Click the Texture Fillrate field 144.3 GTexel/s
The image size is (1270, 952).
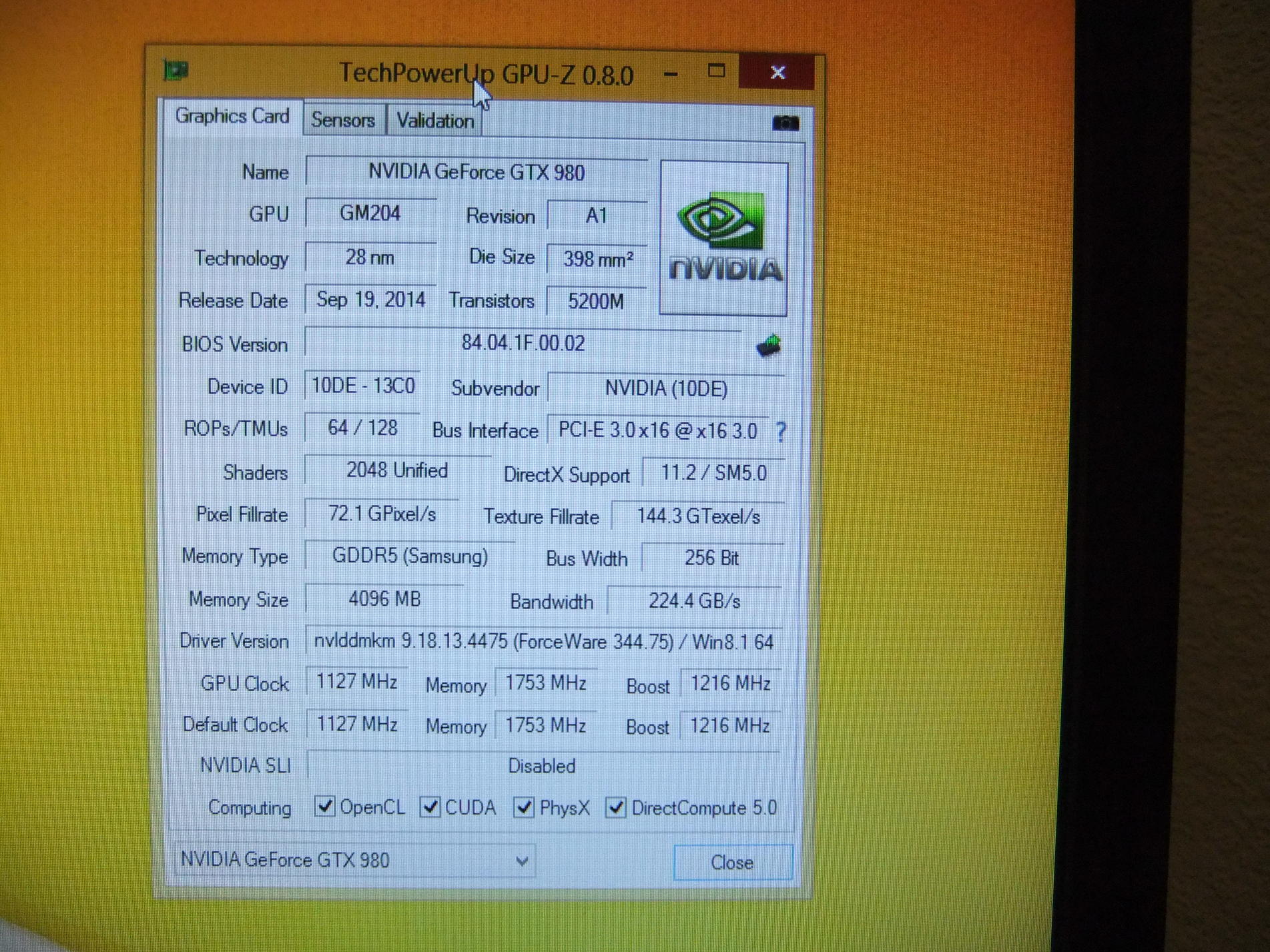pyautogui.click(x=698, y=516)
